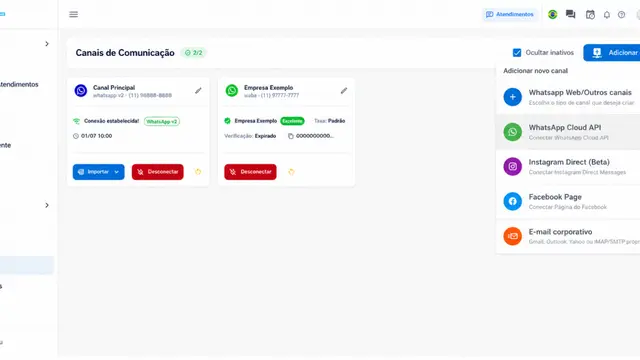640x360 pixels.
Task: Select WhatsApp Cloud API option
Action: click(x=568, y=132)
